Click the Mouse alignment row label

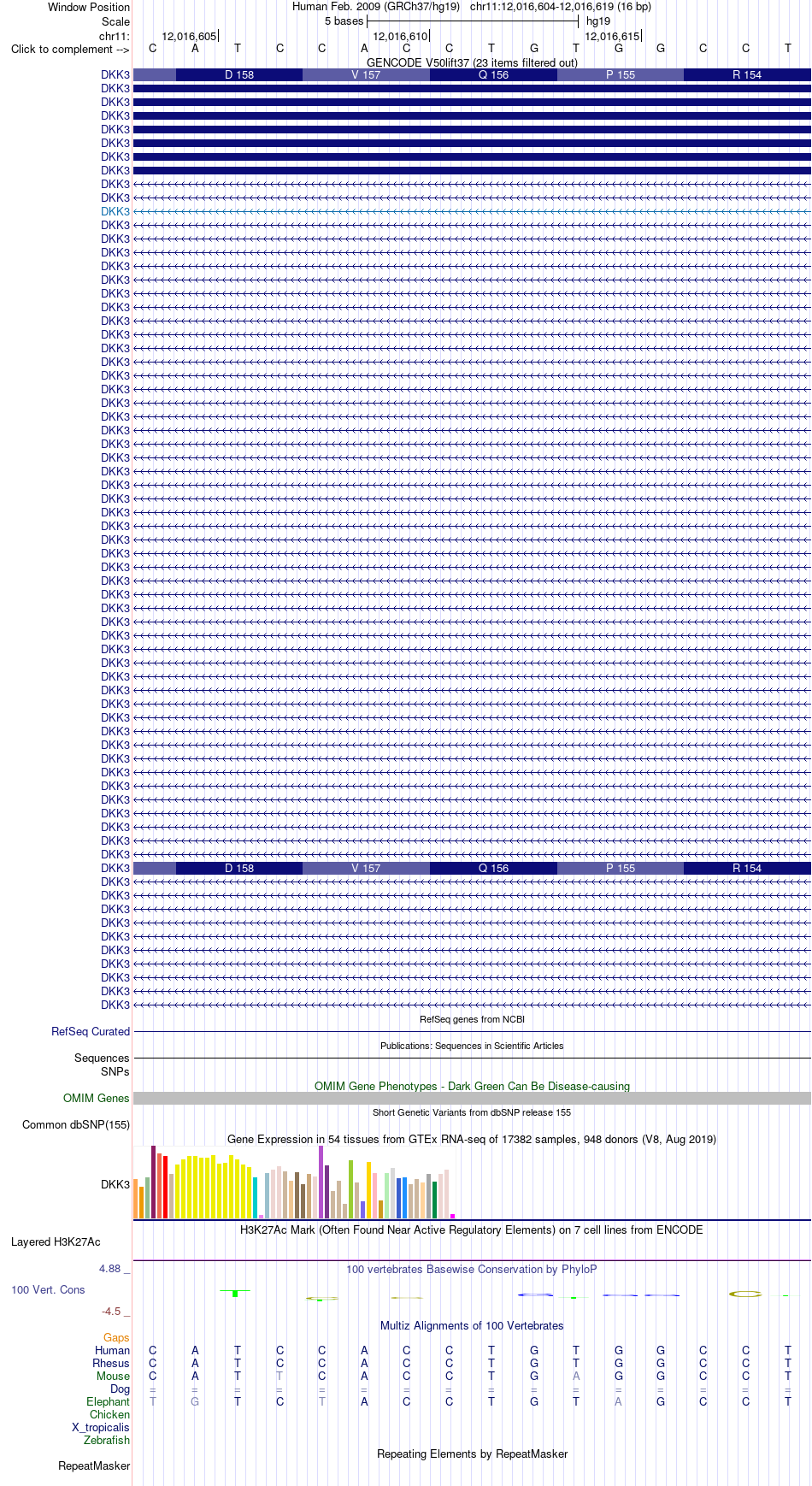(113, 1376)
